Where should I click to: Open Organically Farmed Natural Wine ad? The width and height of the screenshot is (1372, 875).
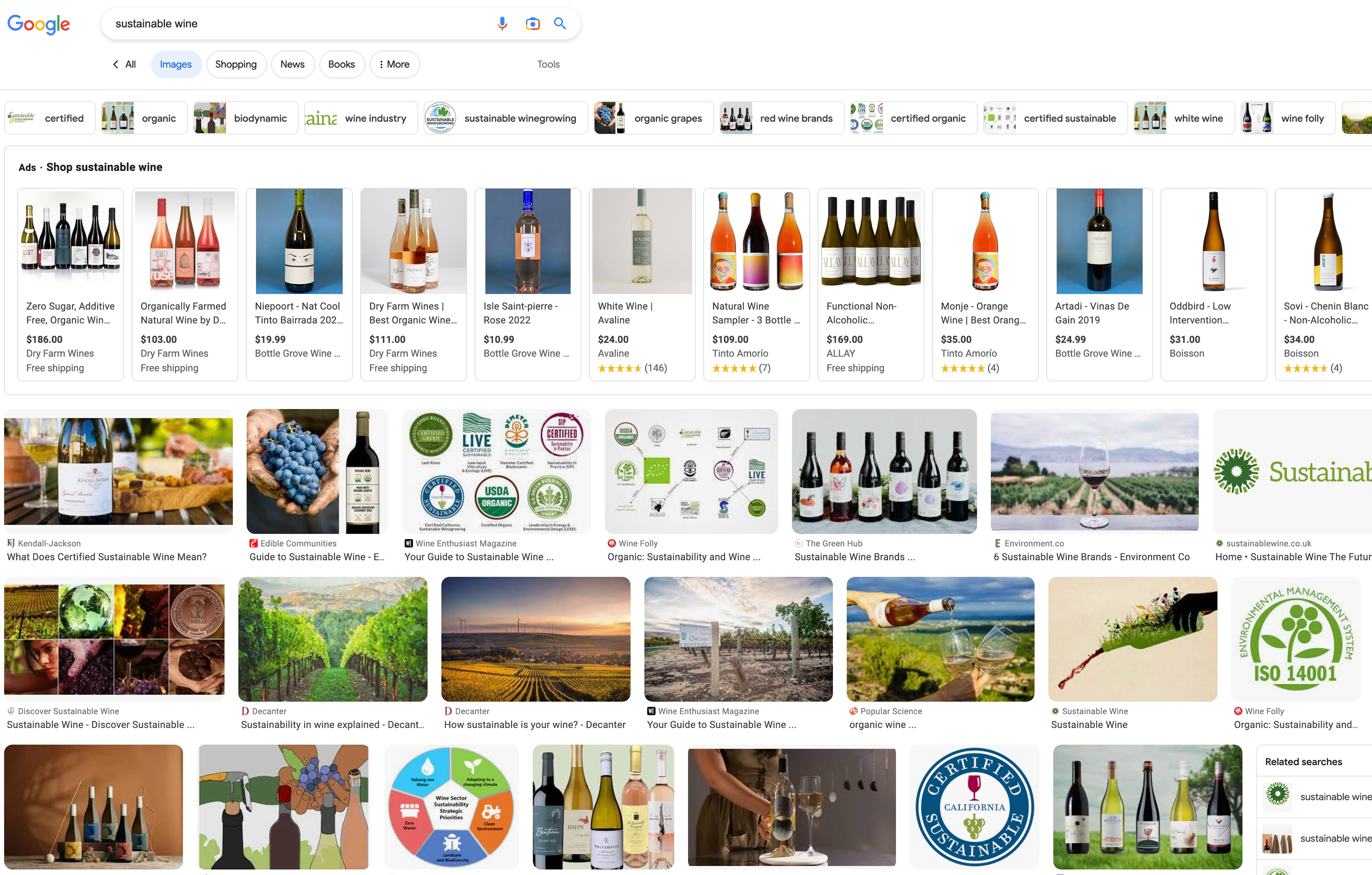pos(185,284)
